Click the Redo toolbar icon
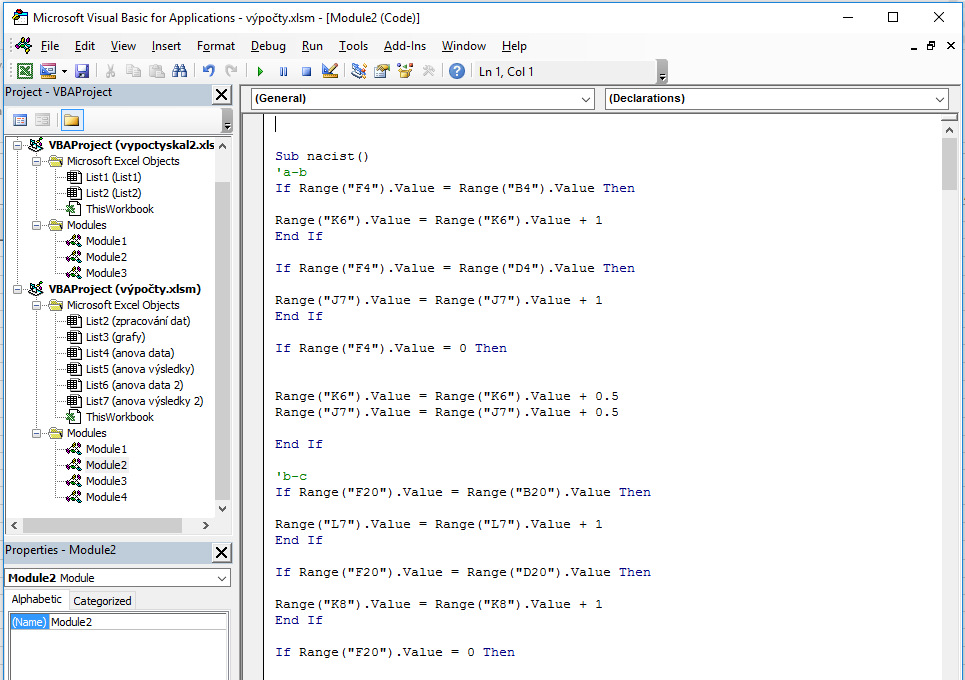The width and height of the screenshot is (965, 680). pos(231,71)
